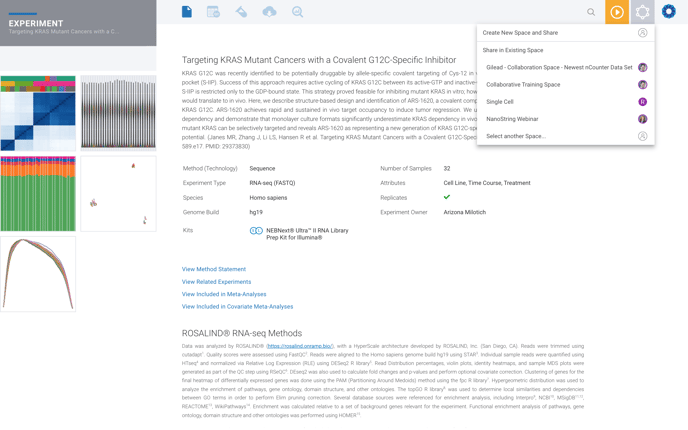
Task: Open View Included in Covariate Meta-Analyses link
Action: [237, 307]
